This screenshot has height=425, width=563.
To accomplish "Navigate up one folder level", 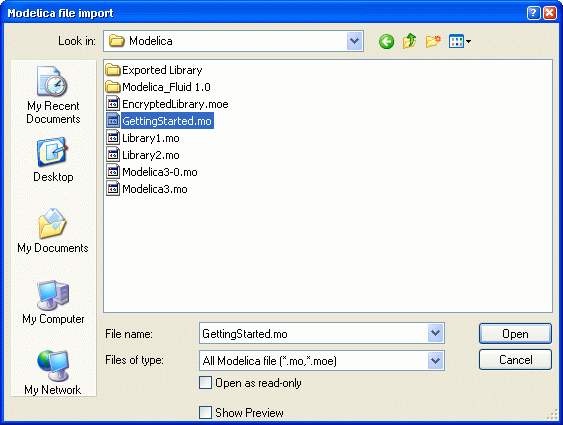I will [x=409, y=41].
